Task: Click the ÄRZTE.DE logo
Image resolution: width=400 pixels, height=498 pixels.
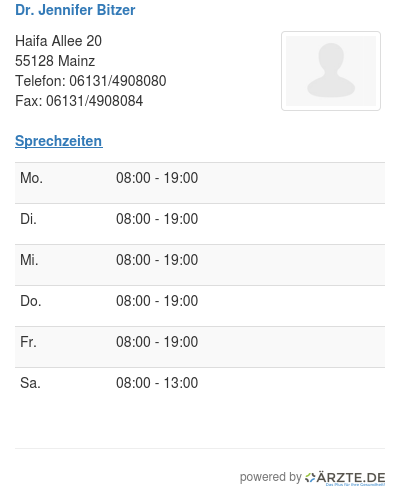Action: (345, 478)
